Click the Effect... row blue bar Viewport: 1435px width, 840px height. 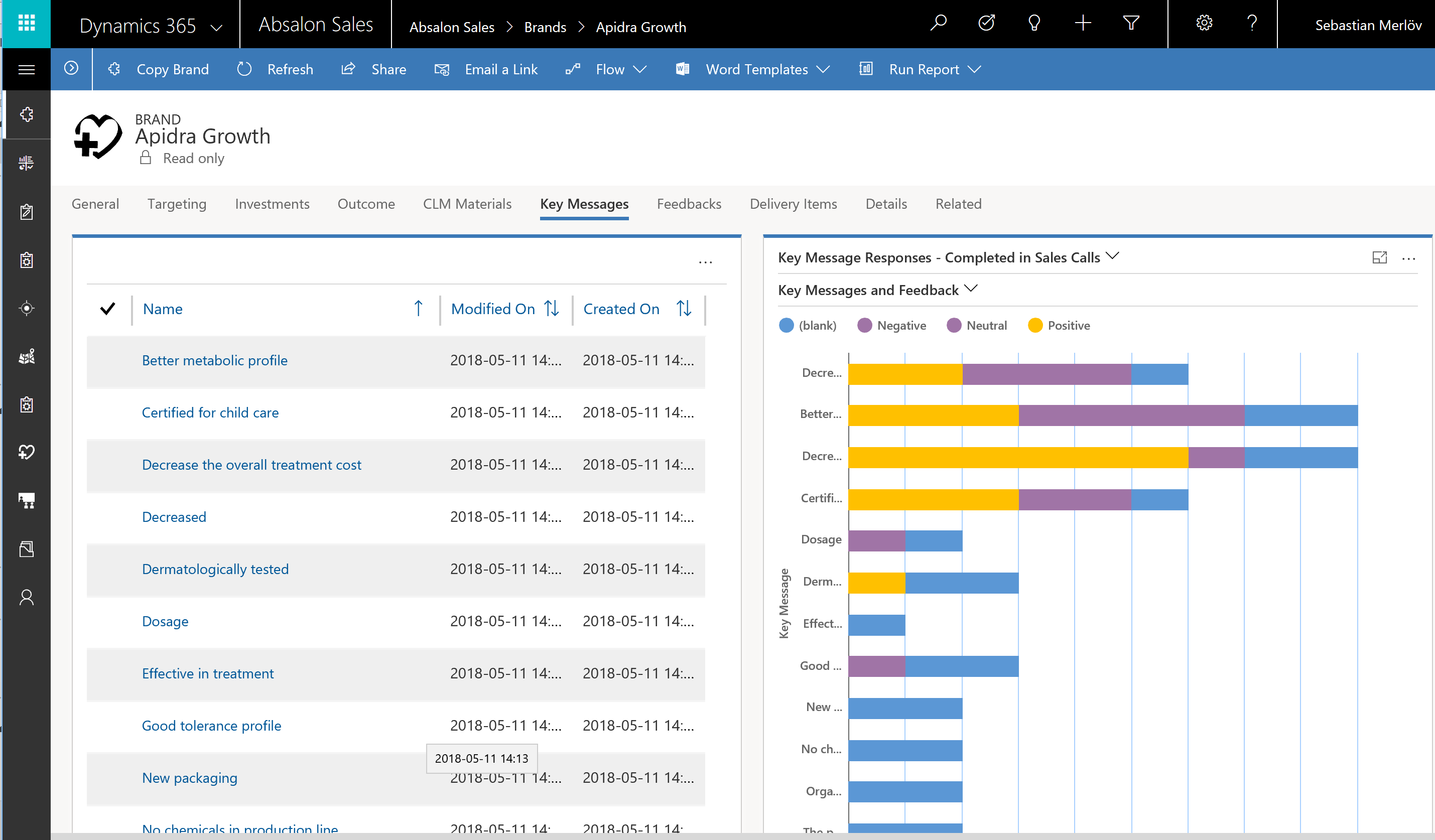point(876,625)
